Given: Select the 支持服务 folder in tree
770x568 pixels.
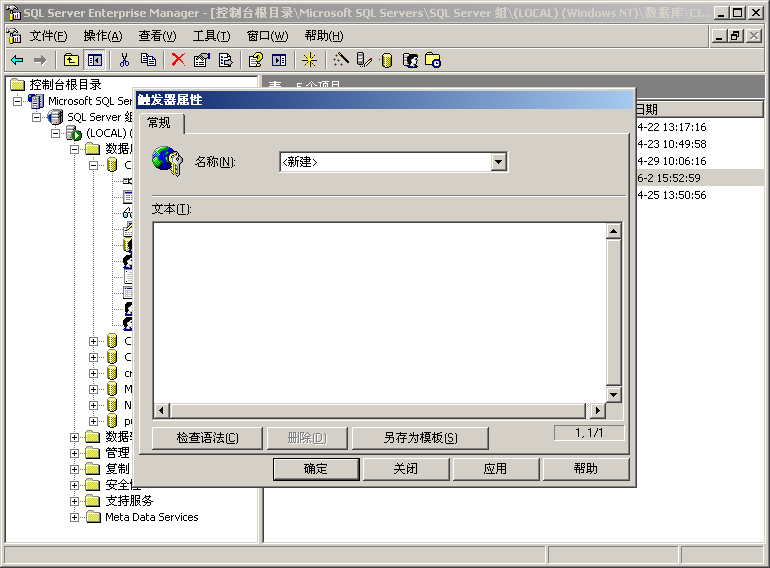Looking at the screenshot, I should pyautogui.click(x=129, y=501).
